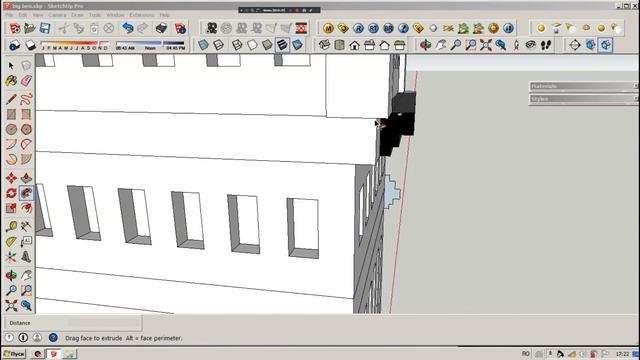Image resolution: width=640 pixels, height=360 pixels.
Task: Select the Arc tool
Action: (x=11, y=144)
